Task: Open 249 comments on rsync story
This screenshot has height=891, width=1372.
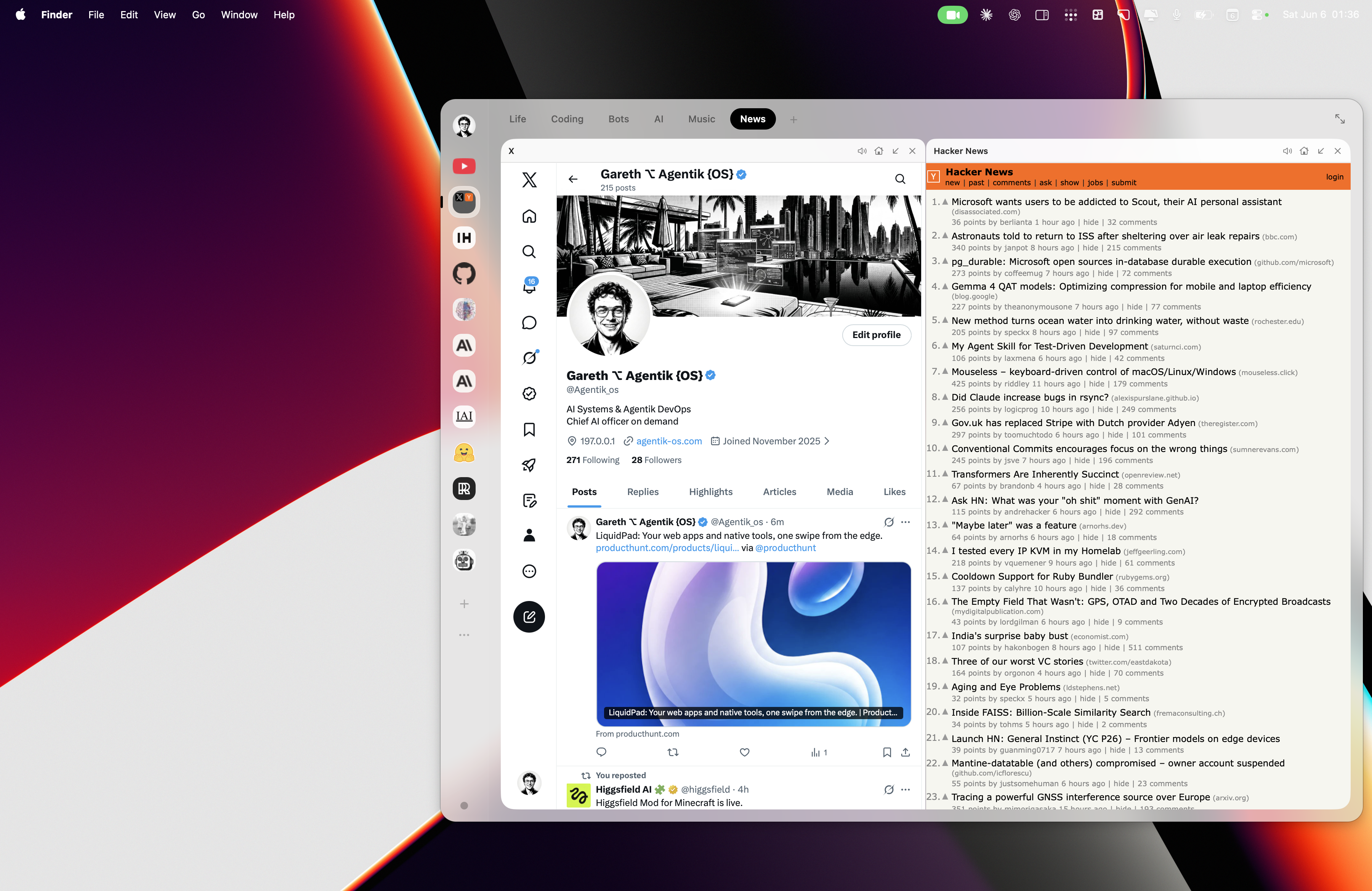Action: 1148,409
